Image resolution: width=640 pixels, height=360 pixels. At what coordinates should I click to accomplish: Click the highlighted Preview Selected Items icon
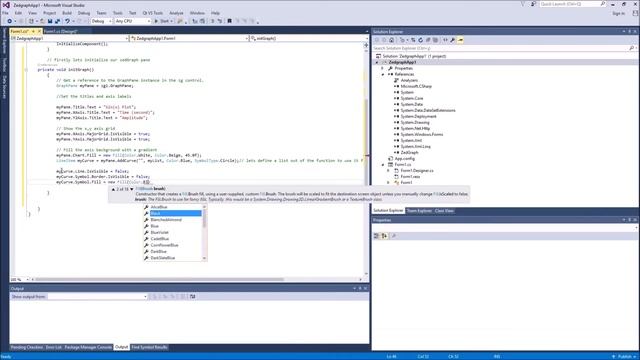click(x=460, y=40)
